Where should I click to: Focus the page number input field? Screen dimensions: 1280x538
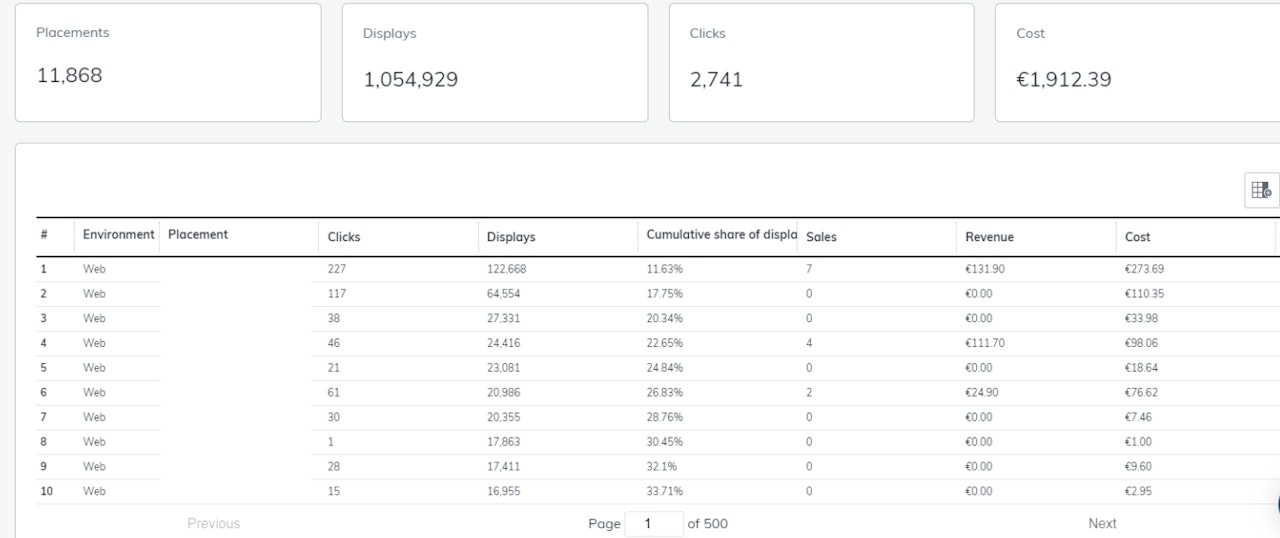(x=654, y=523)
